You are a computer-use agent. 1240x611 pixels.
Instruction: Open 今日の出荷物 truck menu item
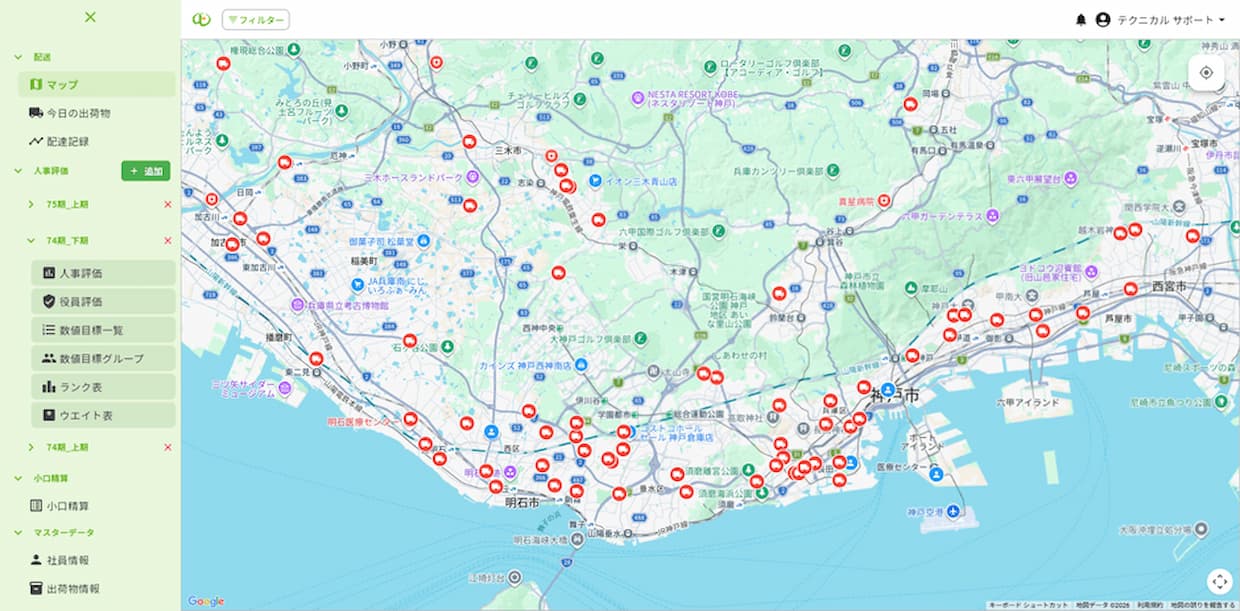tap(78, 113)
